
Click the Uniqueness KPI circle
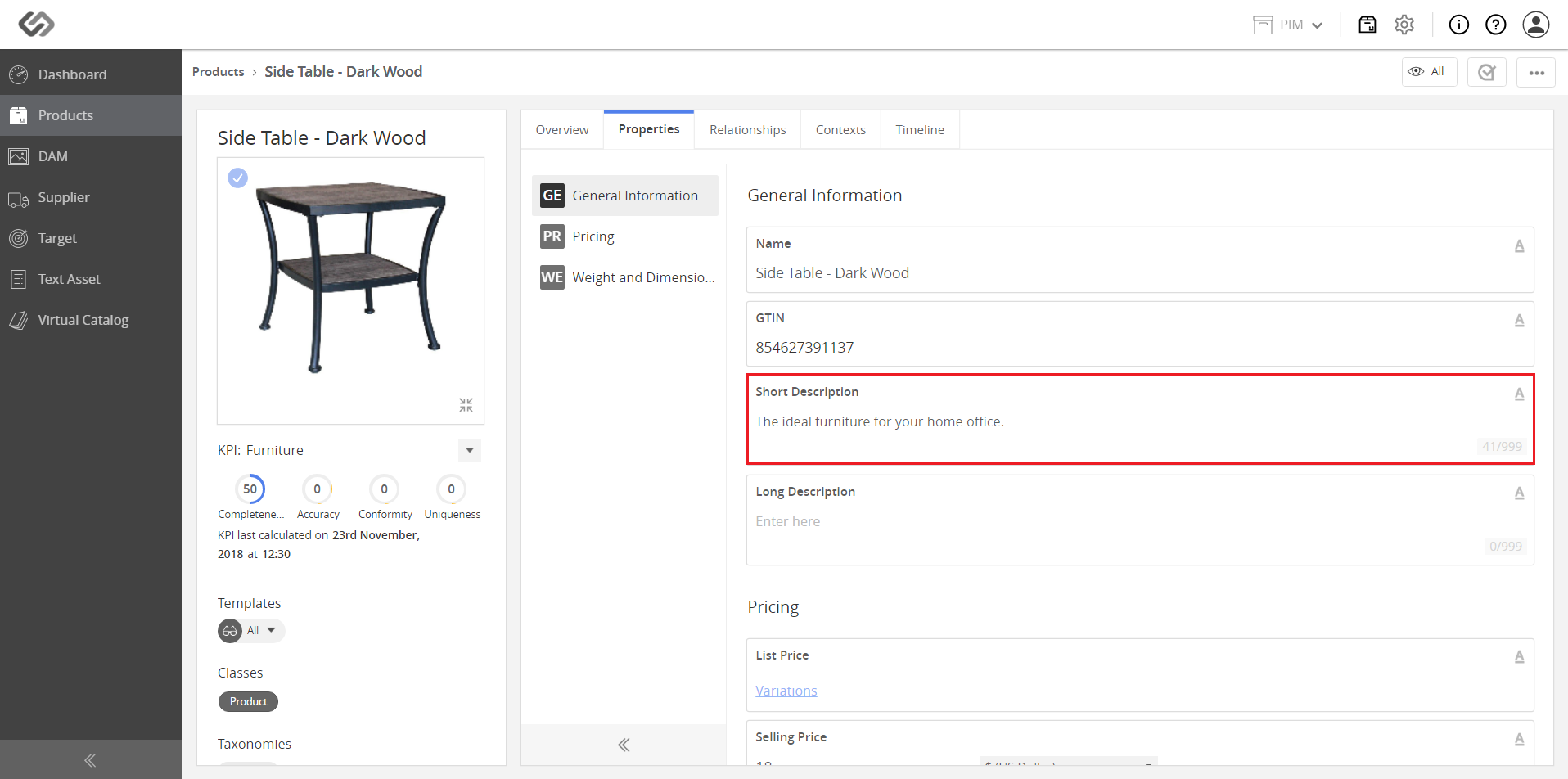click(x=452, y=489)
